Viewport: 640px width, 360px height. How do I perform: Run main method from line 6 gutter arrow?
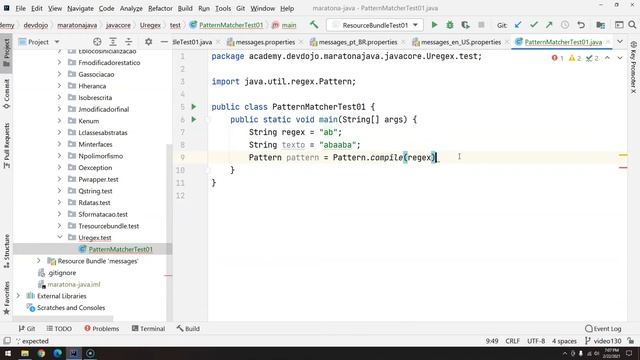tap(194, 119)
